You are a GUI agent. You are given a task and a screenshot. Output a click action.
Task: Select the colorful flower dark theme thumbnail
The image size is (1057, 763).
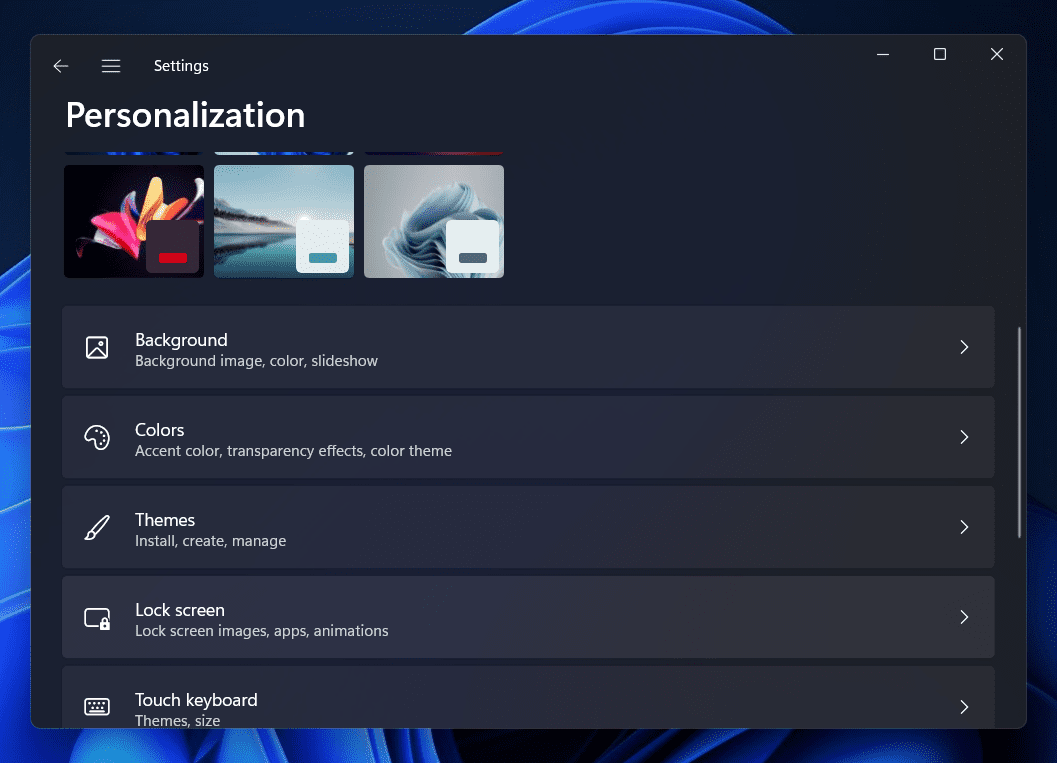[134, 221]
